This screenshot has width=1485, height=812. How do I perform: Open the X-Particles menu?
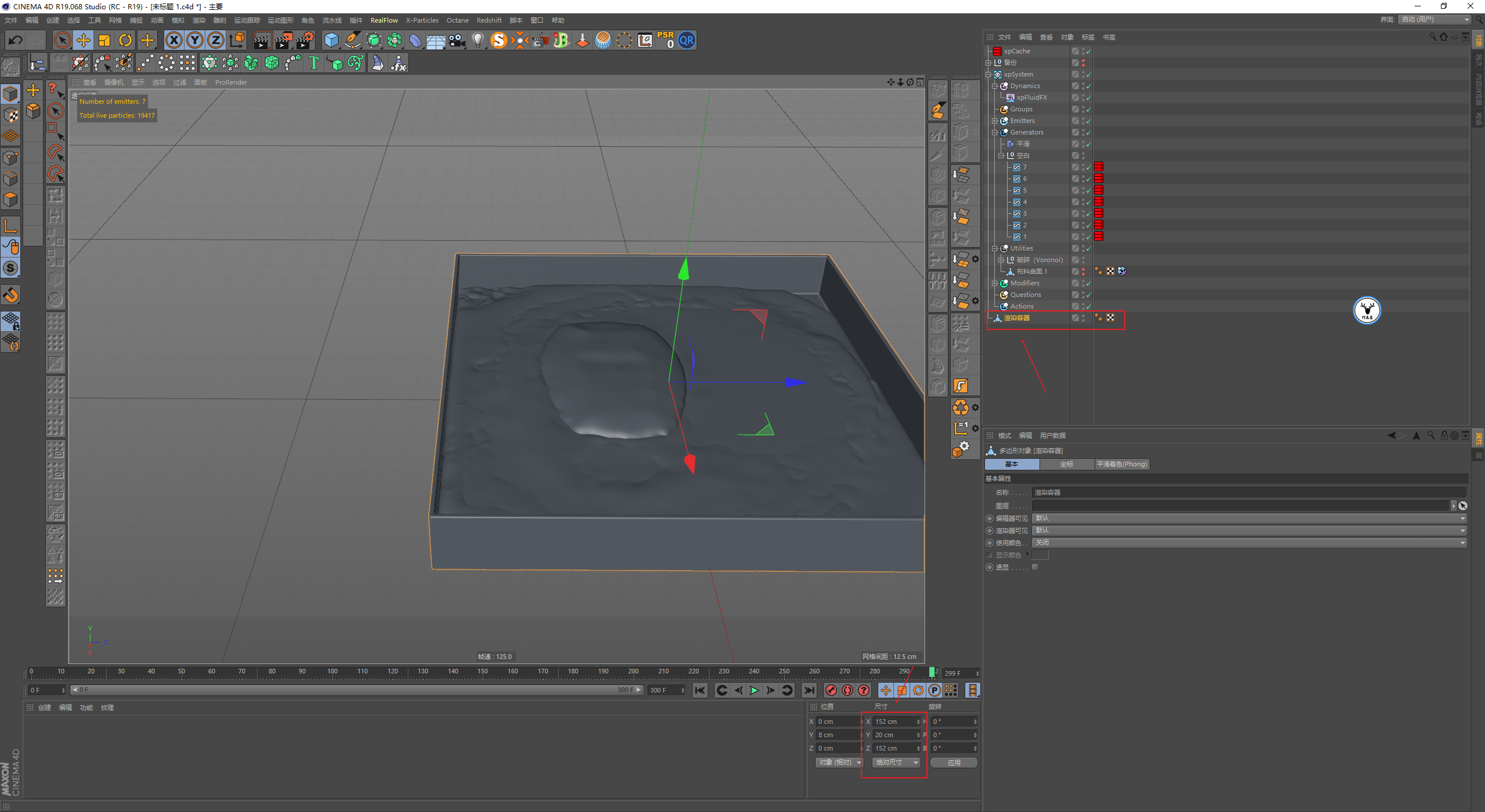(422, 20)
